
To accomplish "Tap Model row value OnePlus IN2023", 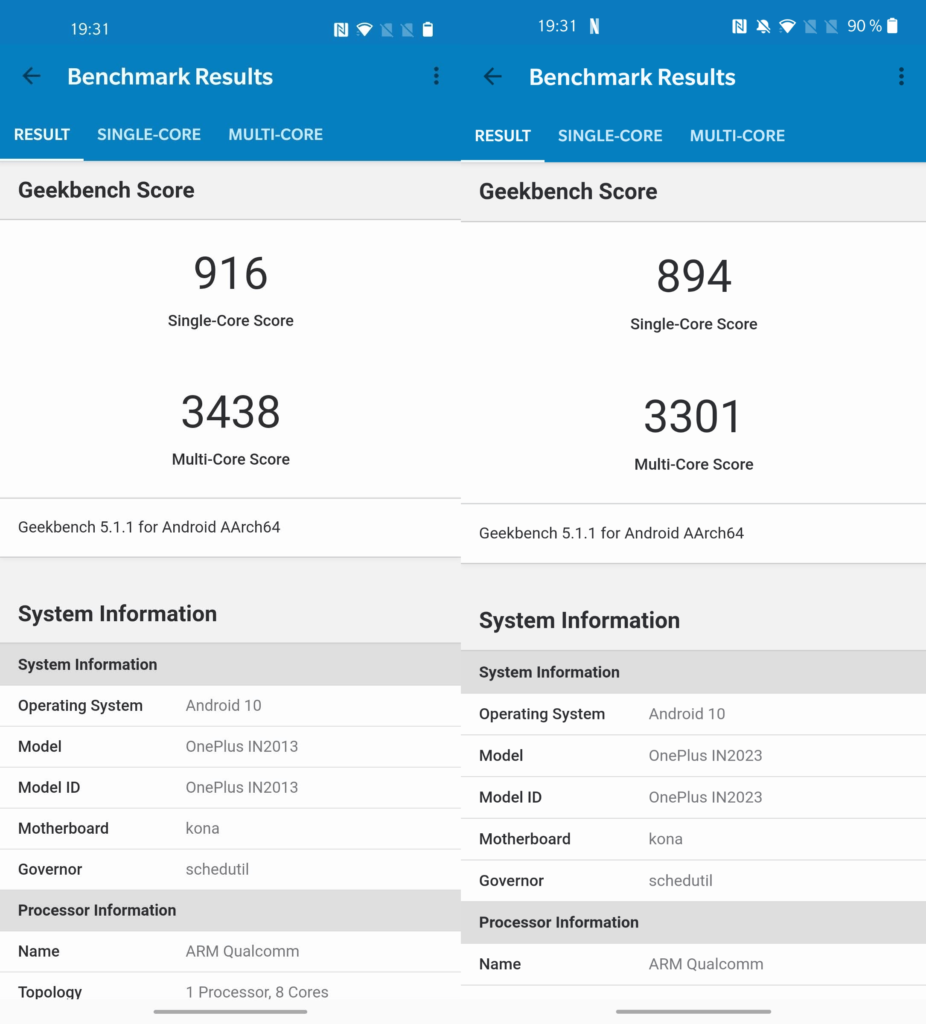I will (705, 756).
